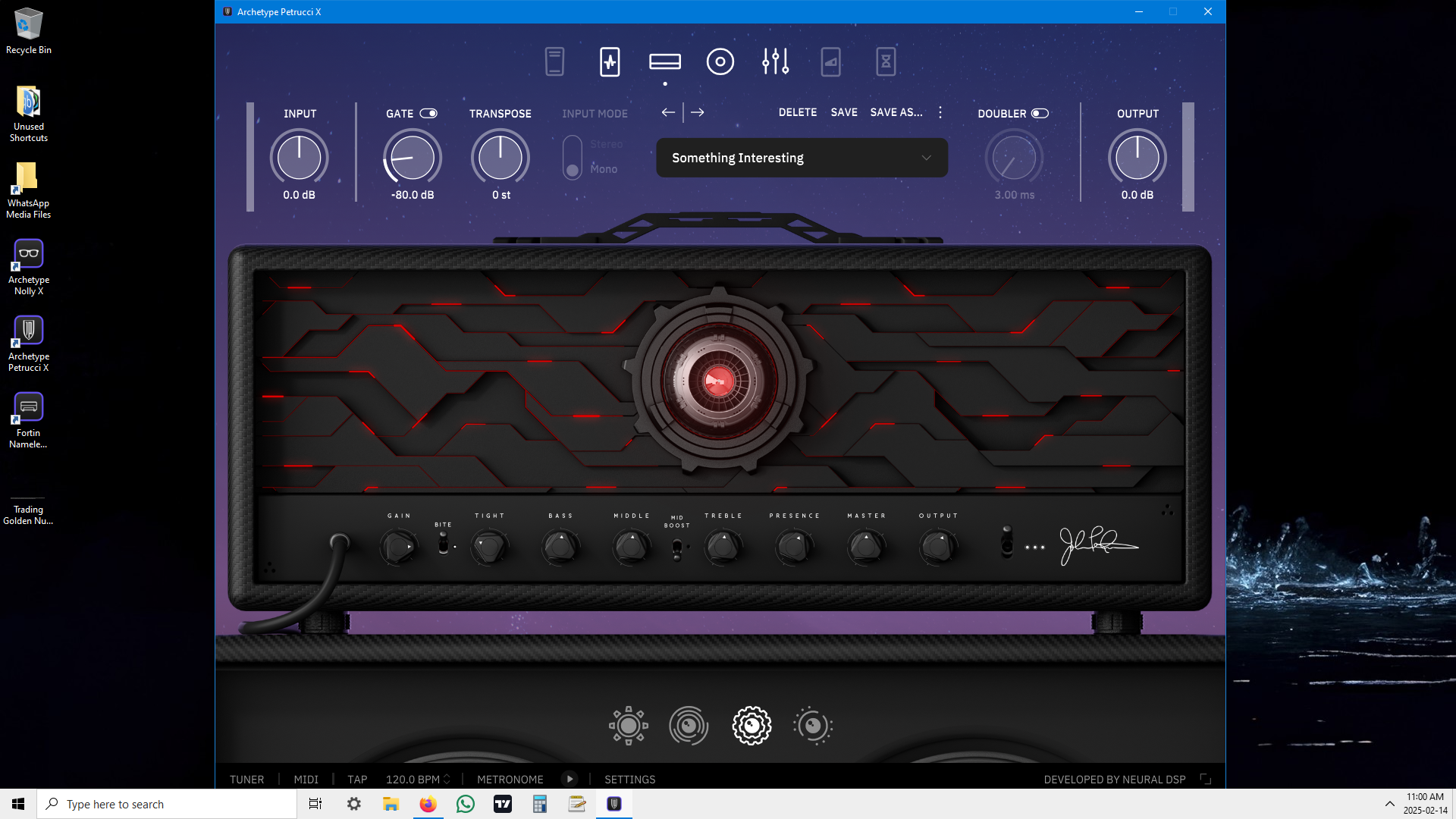Image resolution: width=1456 pixels, height=819 pixels.
Task: Click the 120.0 BPM tempo value
Action: pyautogui.click(x=413, y=779)
